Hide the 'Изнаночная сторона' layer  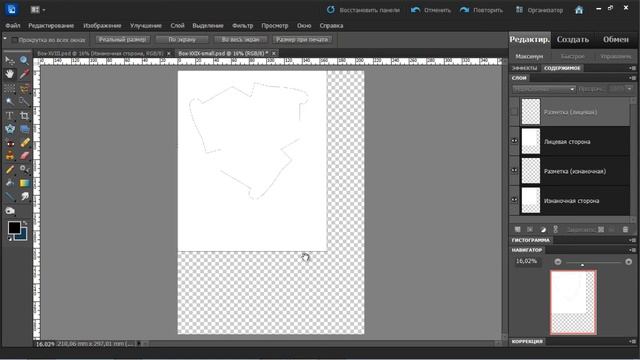coord(514,200)
